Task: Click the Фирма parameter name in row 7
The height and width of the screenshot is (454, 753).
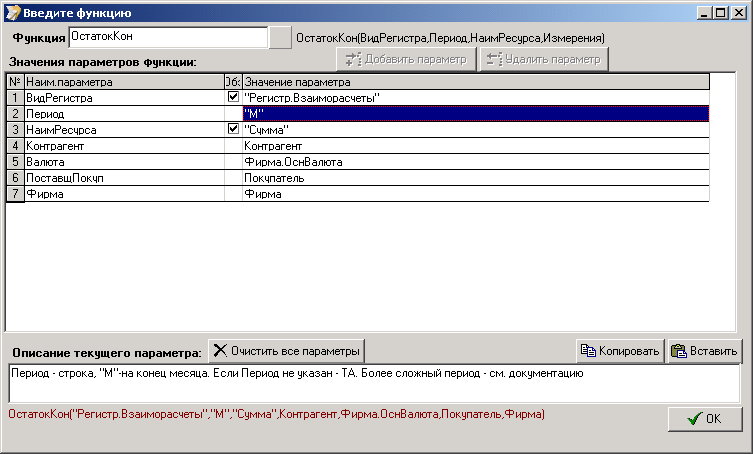Action: (45, 194)
